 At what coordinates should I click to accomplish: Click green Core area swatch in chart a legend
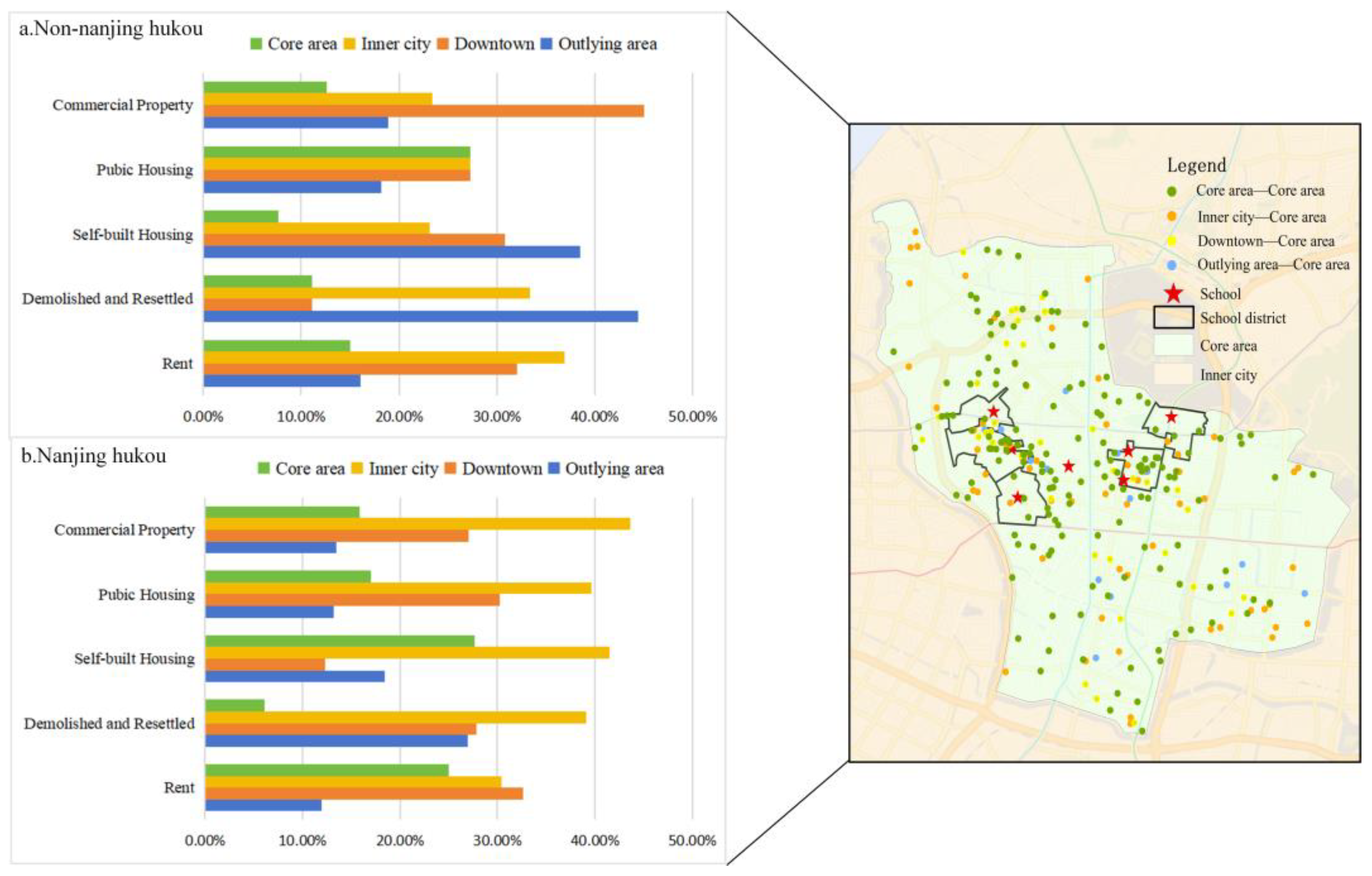click(256, 44)
